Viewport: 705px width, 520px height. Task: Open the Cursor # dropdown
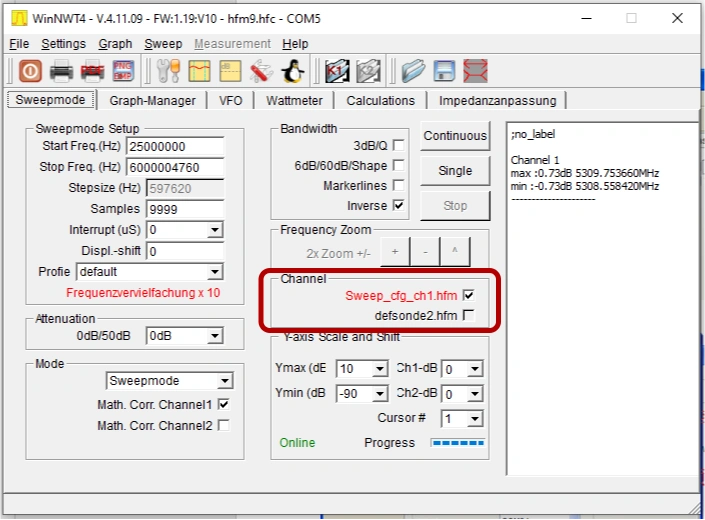coord(475,419)
